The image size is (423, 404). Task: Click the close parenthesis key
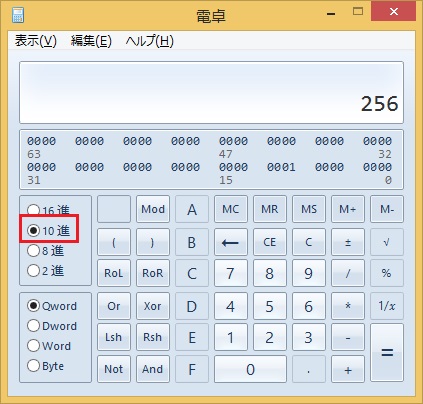coord(153,242)
